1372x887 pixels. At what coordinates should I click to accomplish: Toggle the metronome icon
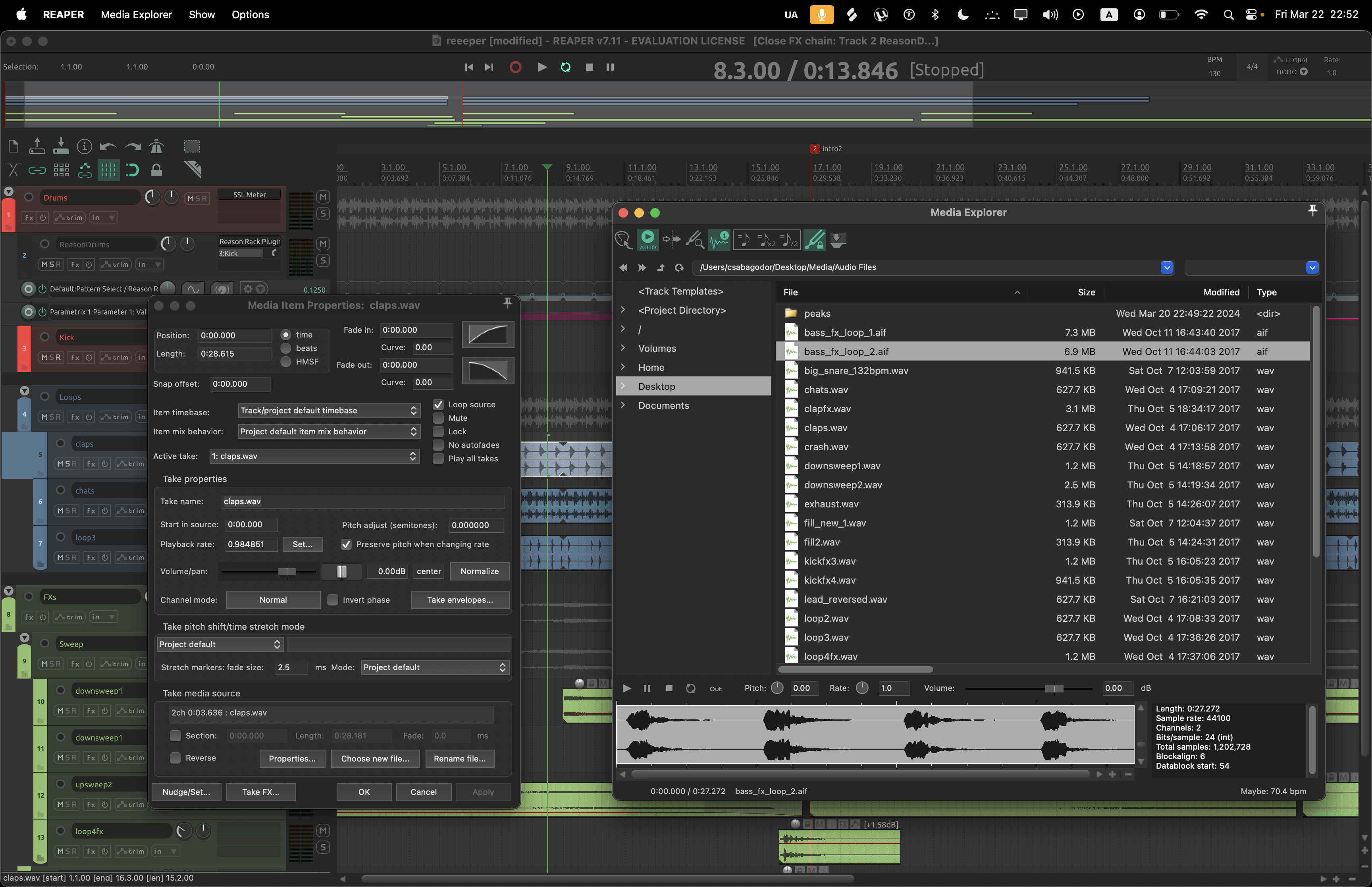[156, 146]
